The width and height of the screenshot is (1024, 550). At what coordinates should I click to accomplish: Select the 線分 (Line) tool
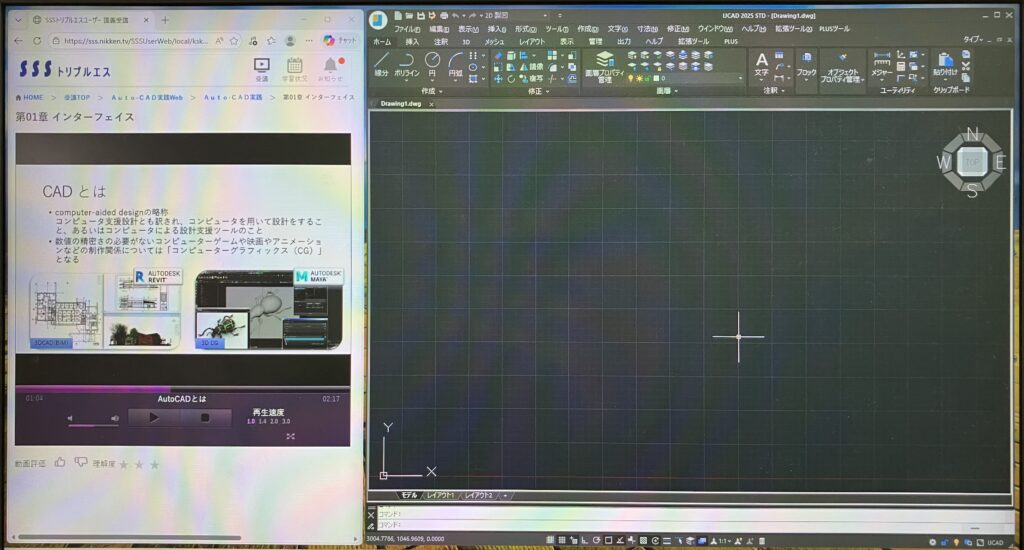tap(382, 65)
